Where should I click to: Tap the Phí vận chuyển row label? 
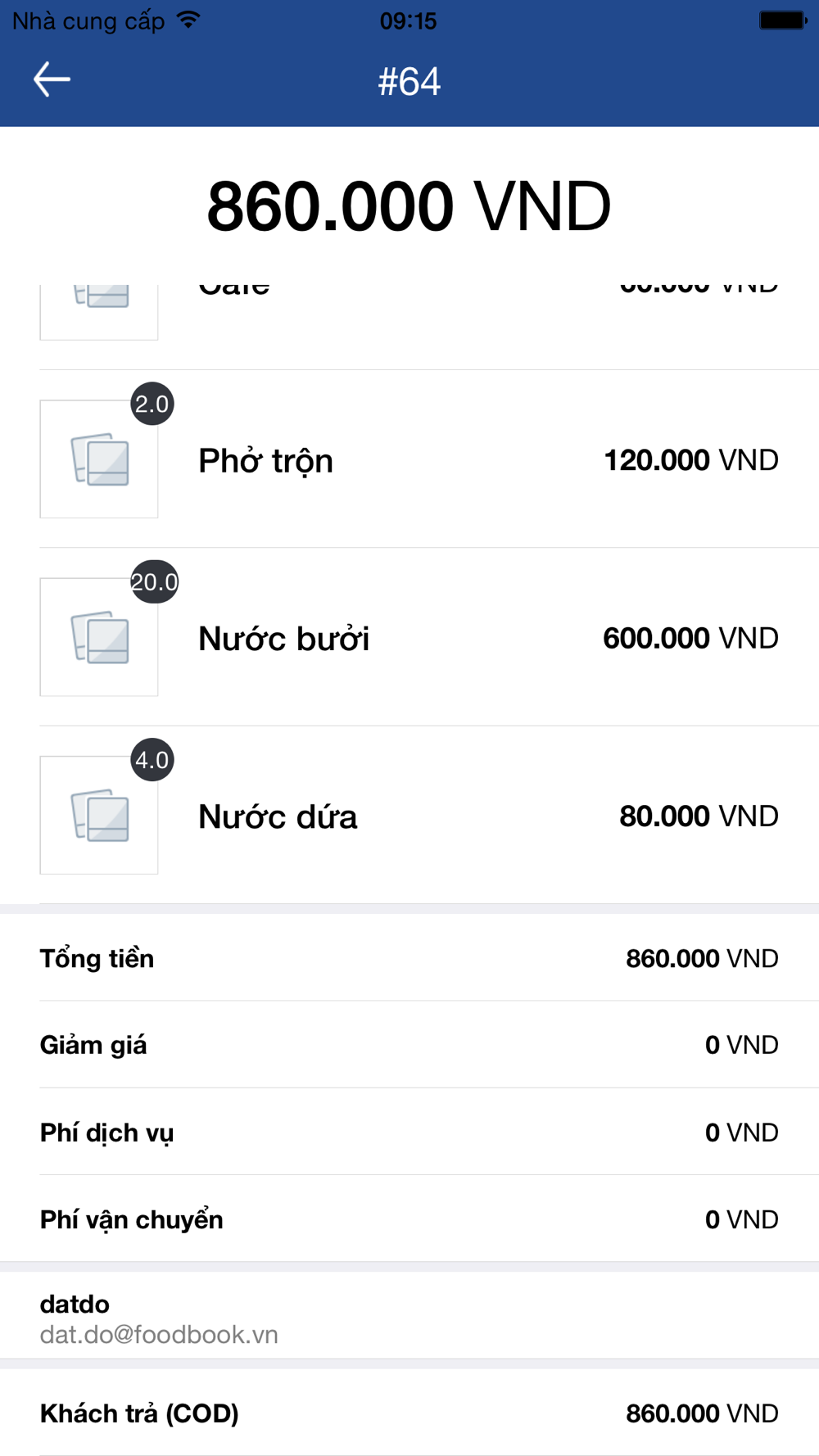pos(131,1219)
